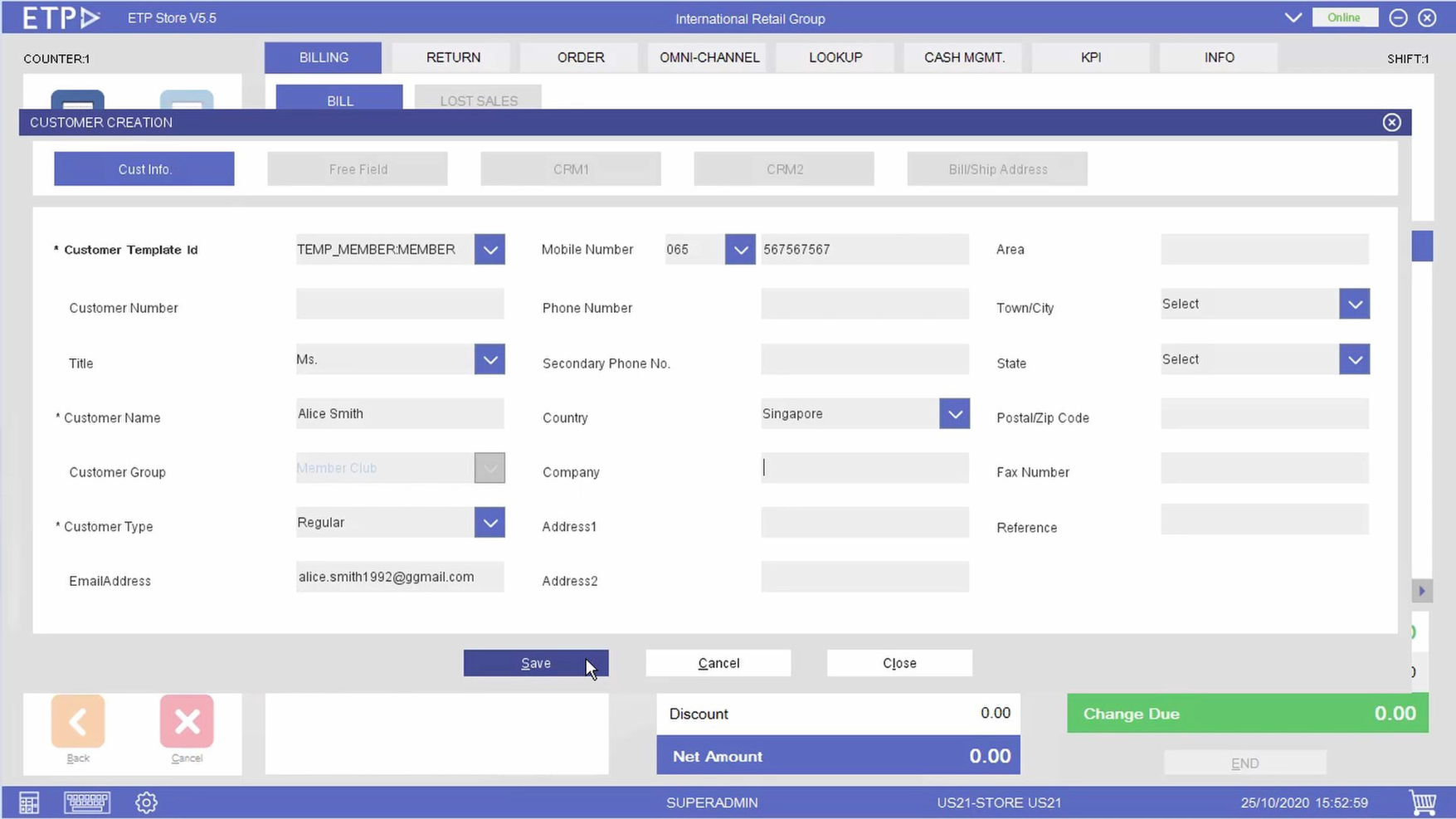
Task: Open the Bill/Ship Address tab
Action: click(996, 168)
